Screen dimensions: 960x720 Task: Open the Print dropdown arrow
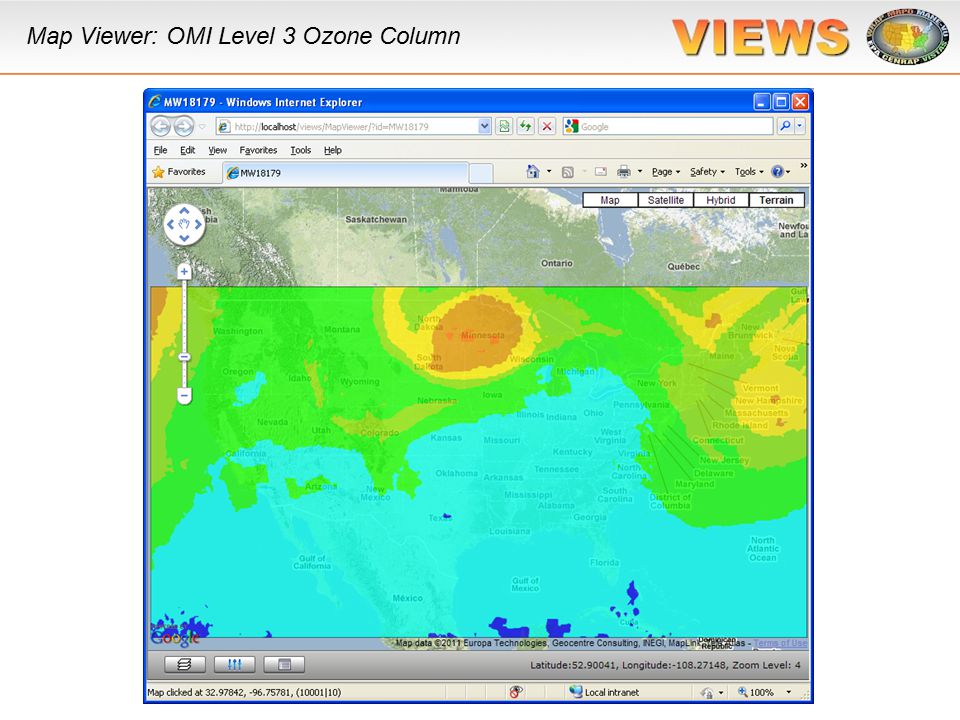640,172
